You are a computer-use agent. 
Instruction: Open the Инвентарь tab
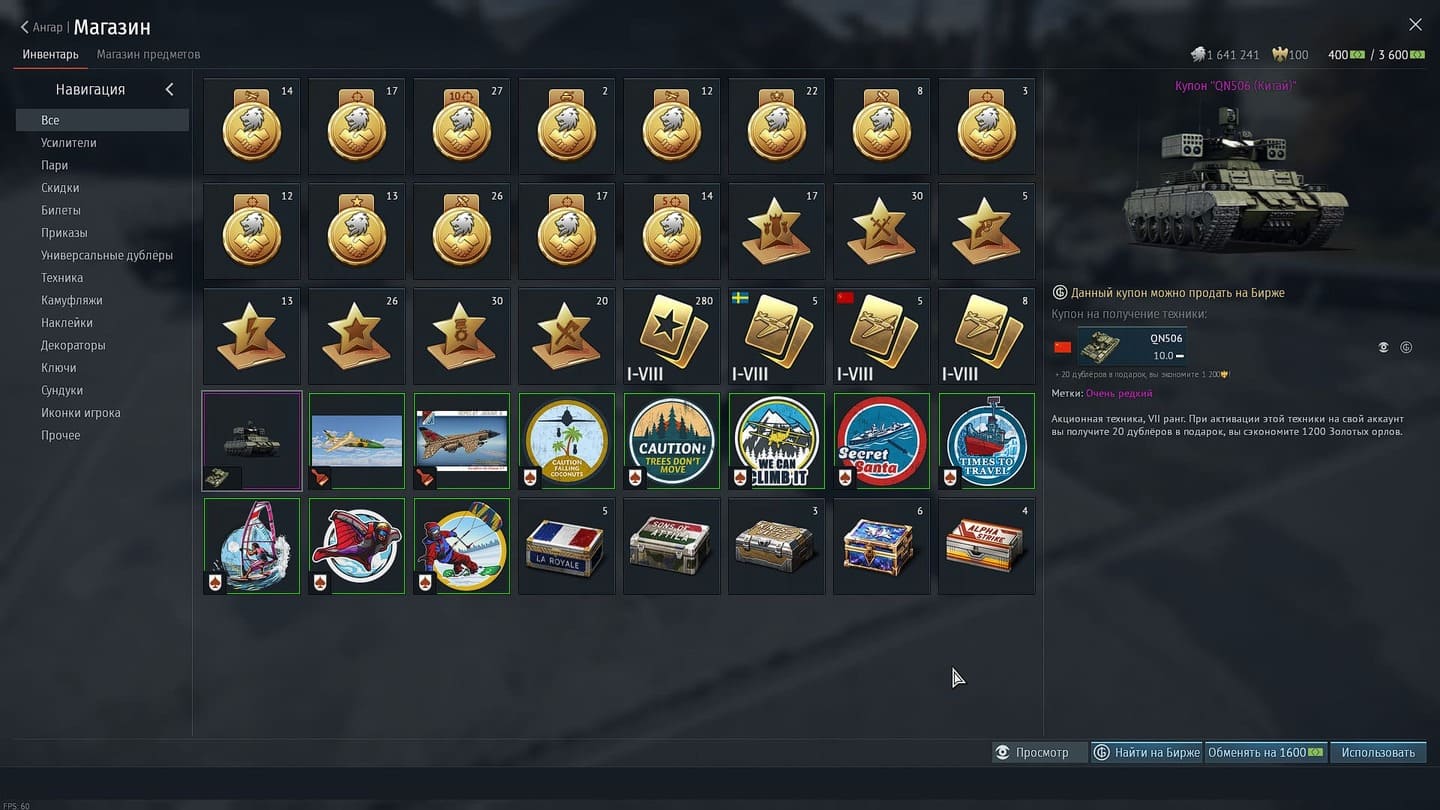click(50, 54)
